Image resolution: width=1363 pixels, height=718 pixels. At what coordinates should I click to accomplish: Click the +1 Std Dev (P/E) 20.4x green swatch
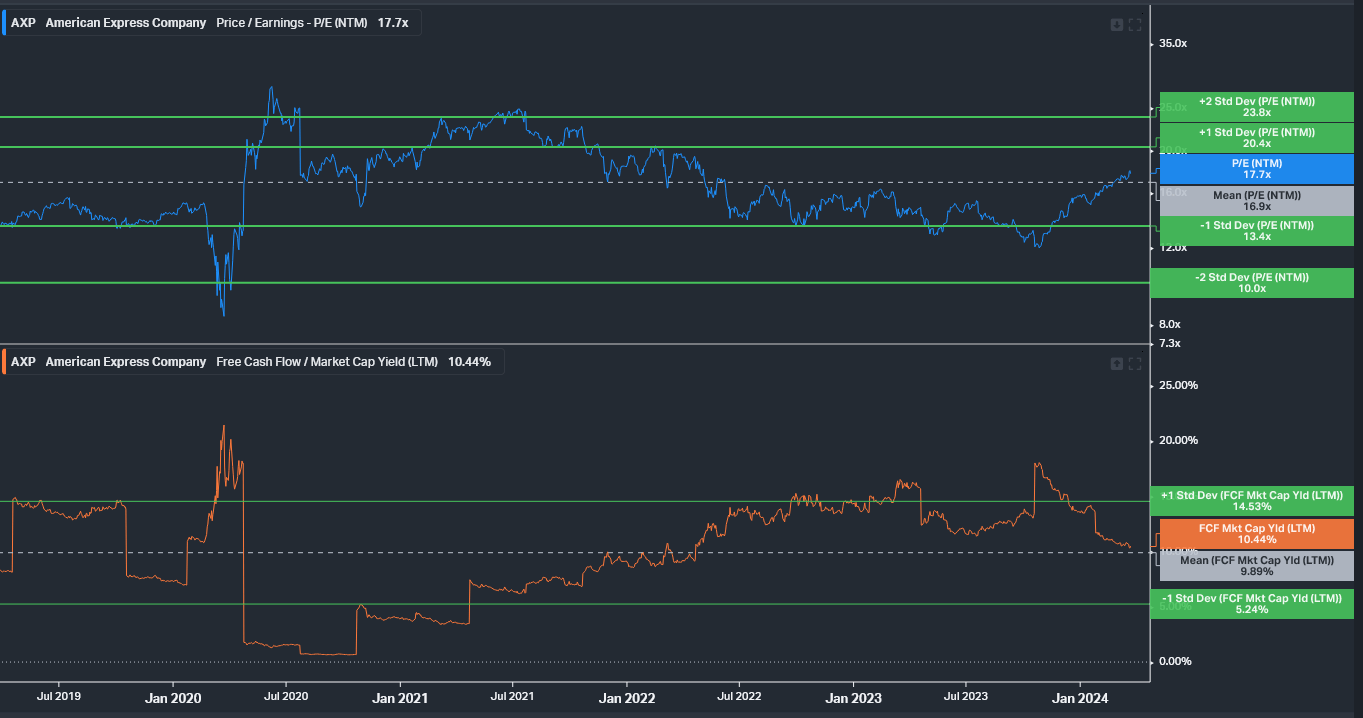1253,138
